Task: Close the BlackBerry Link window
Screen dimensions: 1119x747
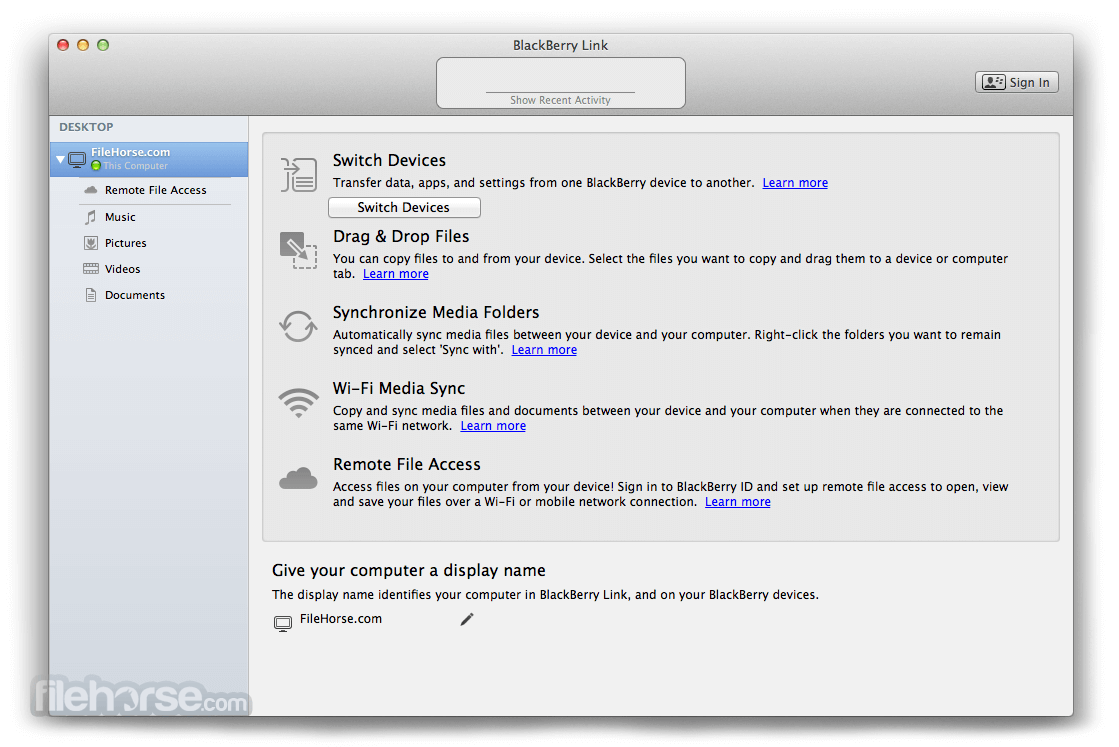Action: coord(63,45)
